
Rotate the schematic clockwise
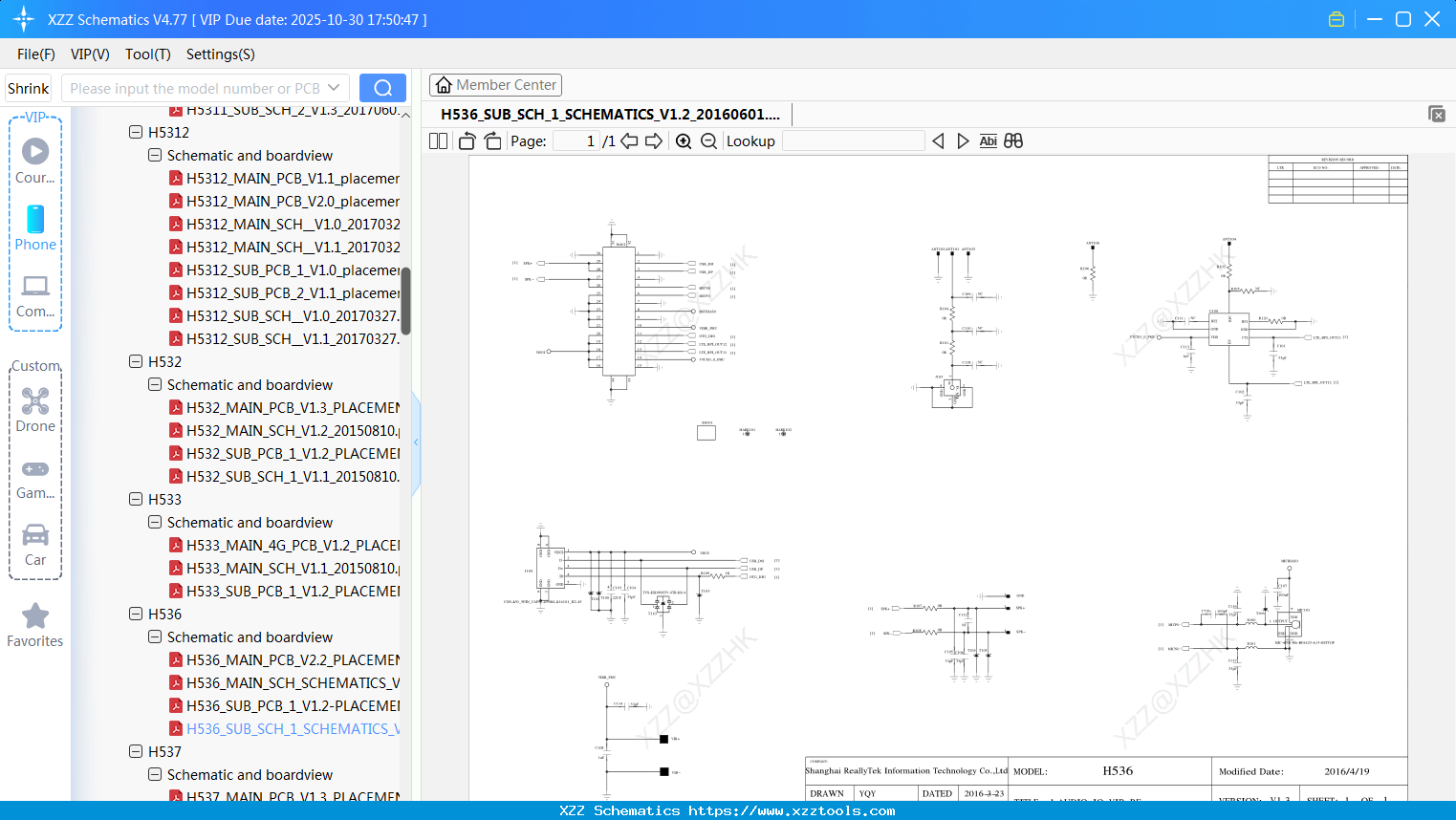tap(491, 140)
